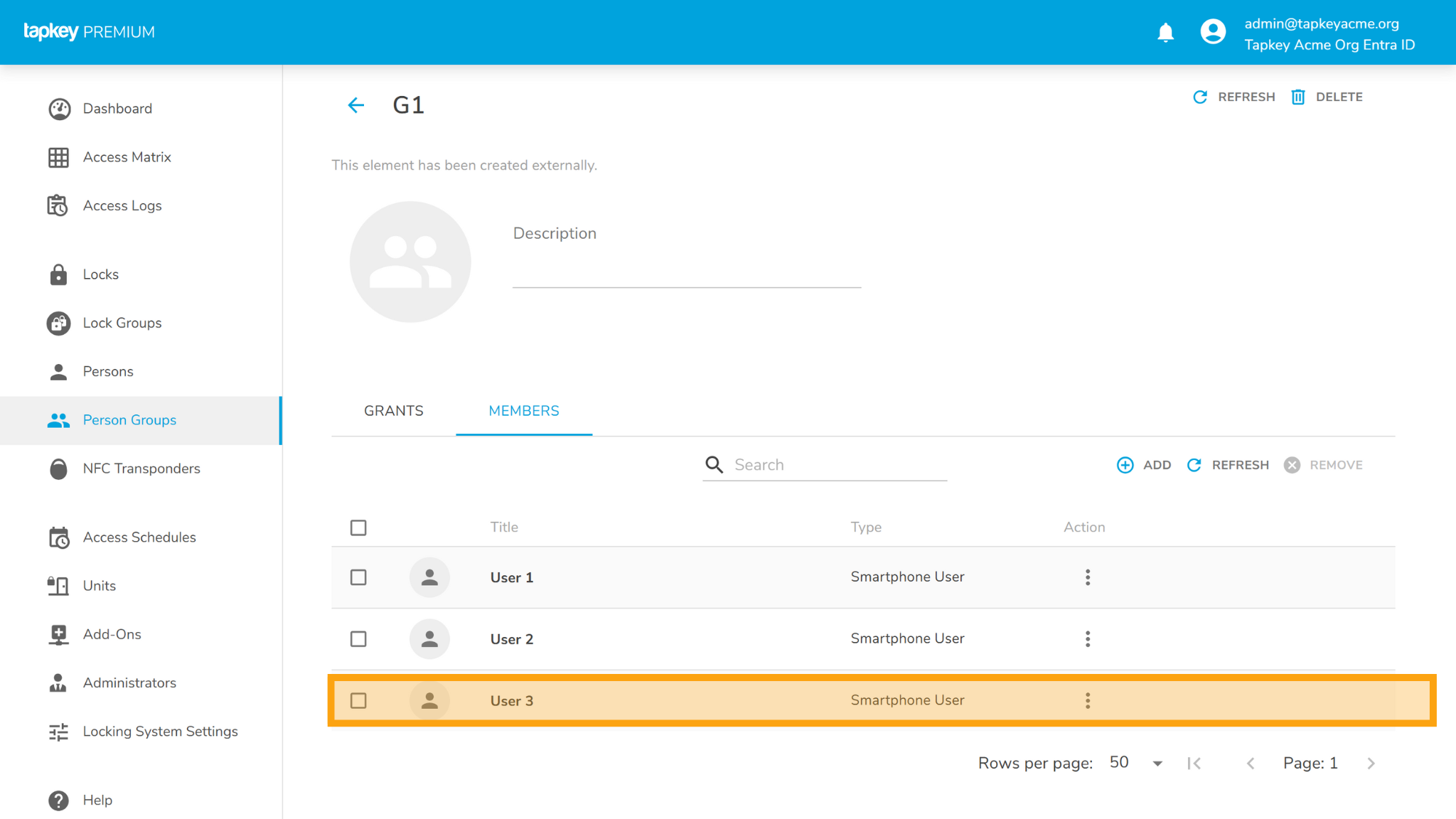Click the NFC Transponders icon
1456x819 pixels.
[59, 469]
